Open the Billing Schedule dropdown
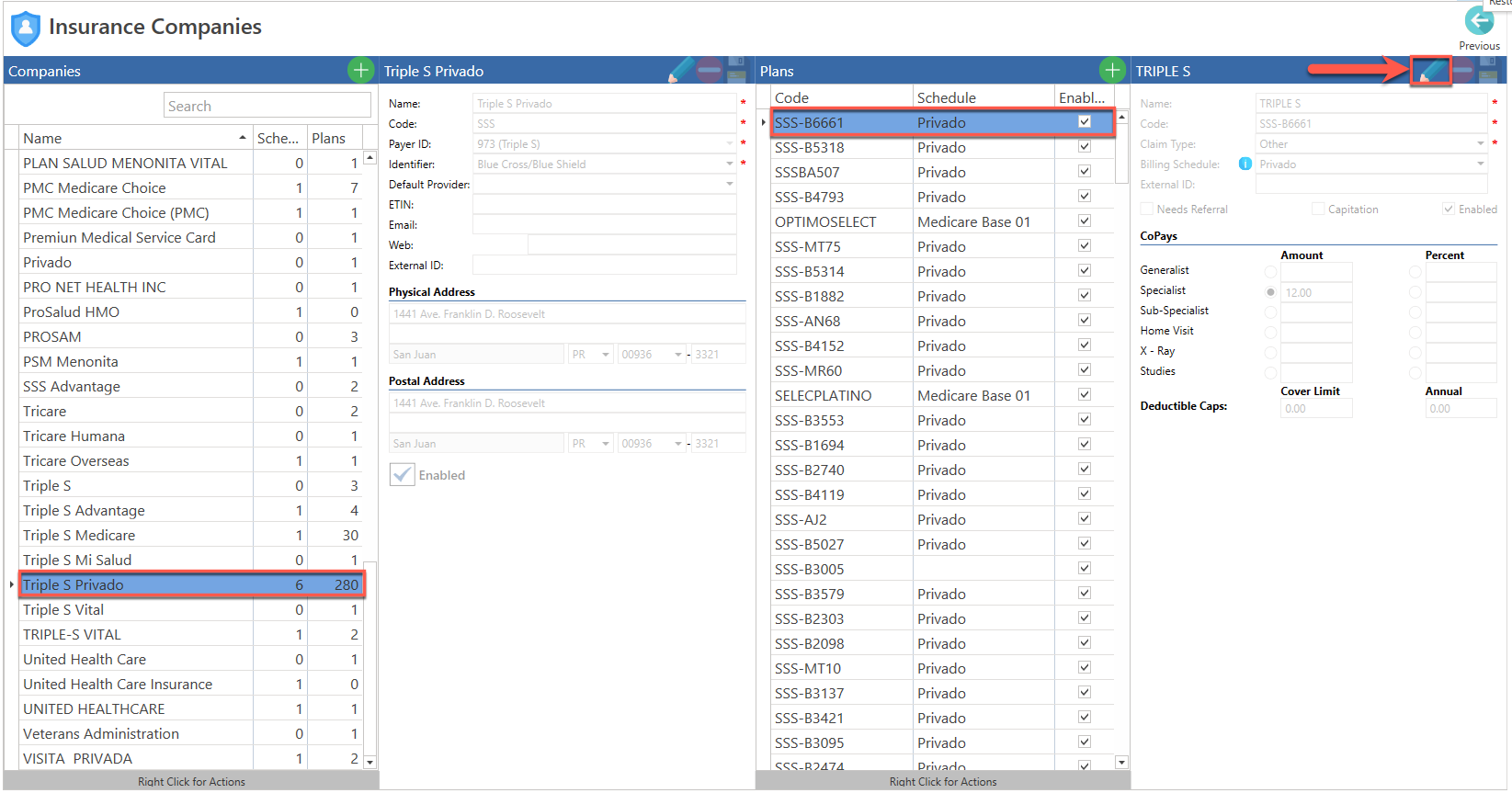 pos(1481,164)
